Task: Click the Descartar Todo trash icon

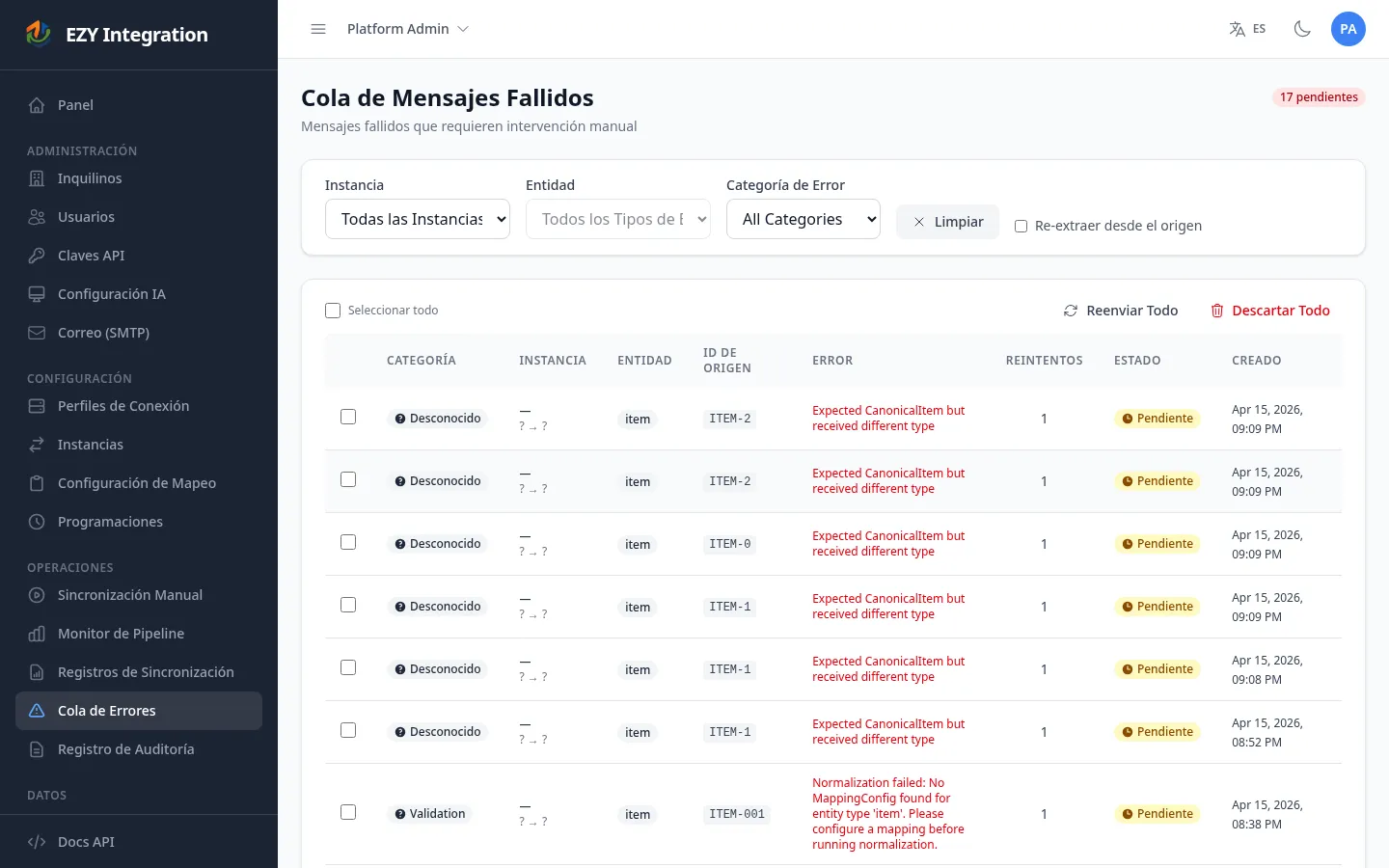Action: [1217, 311]
